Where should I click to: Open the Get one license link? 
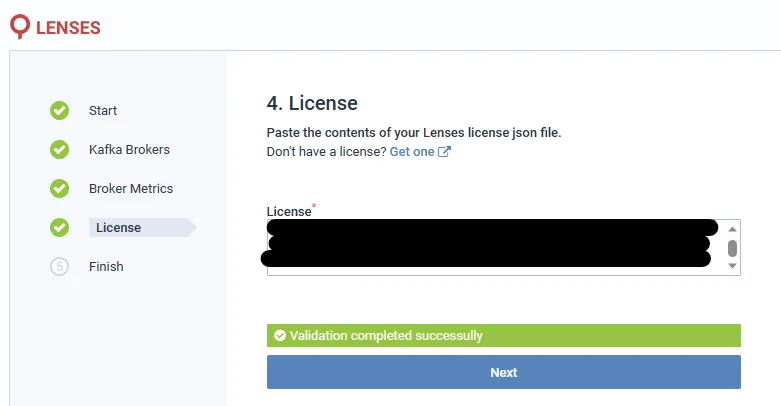click(x=412, y=151)
